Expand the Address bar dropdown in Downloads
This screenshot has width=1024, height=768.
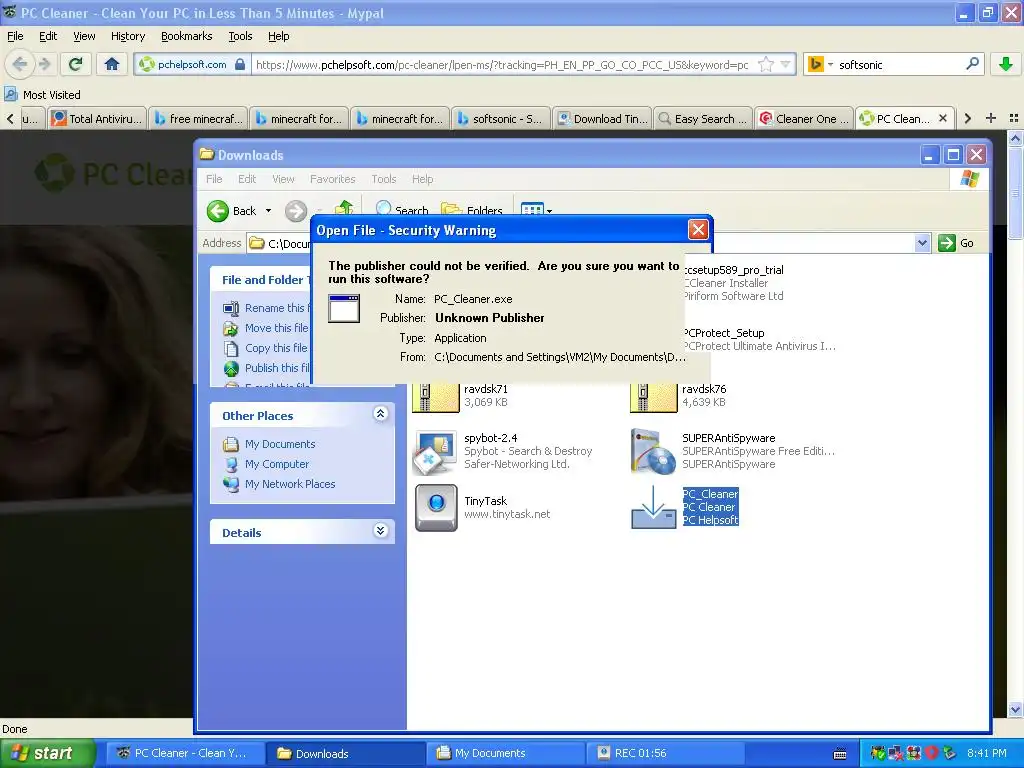[922, 243]
